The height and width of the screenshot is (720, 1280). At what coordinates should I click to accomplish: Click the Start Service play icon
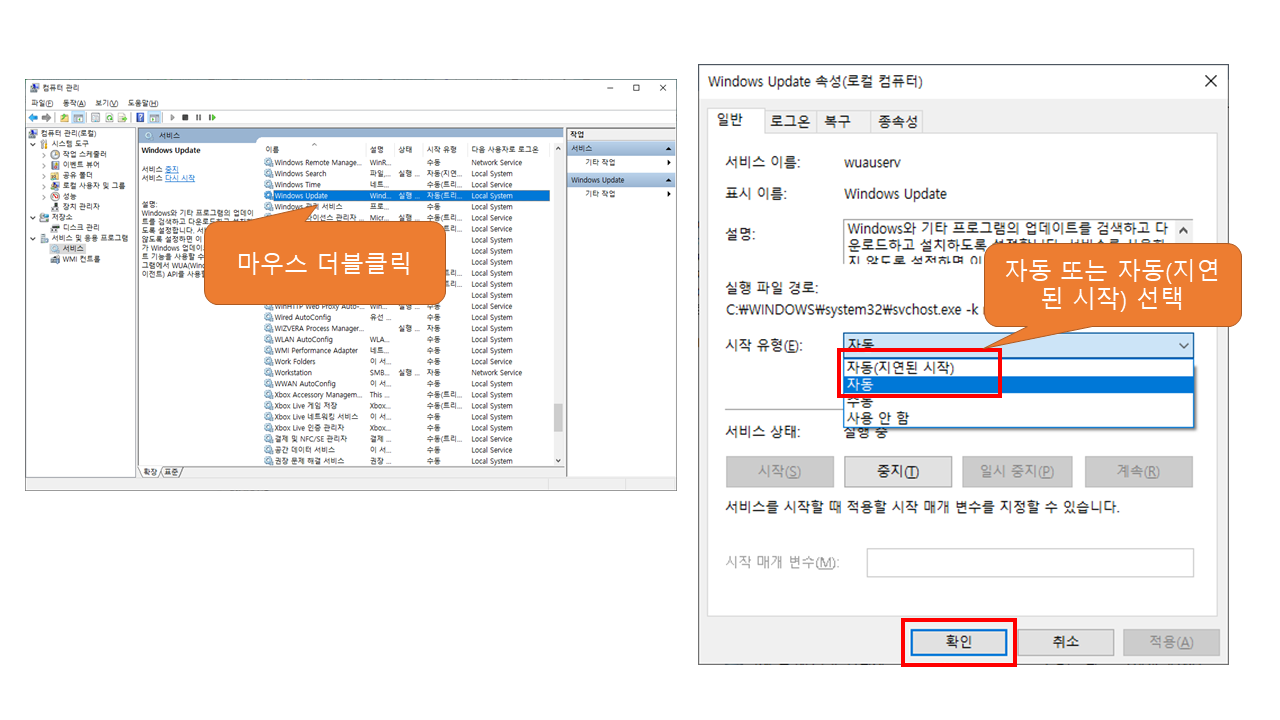(173, 118)
